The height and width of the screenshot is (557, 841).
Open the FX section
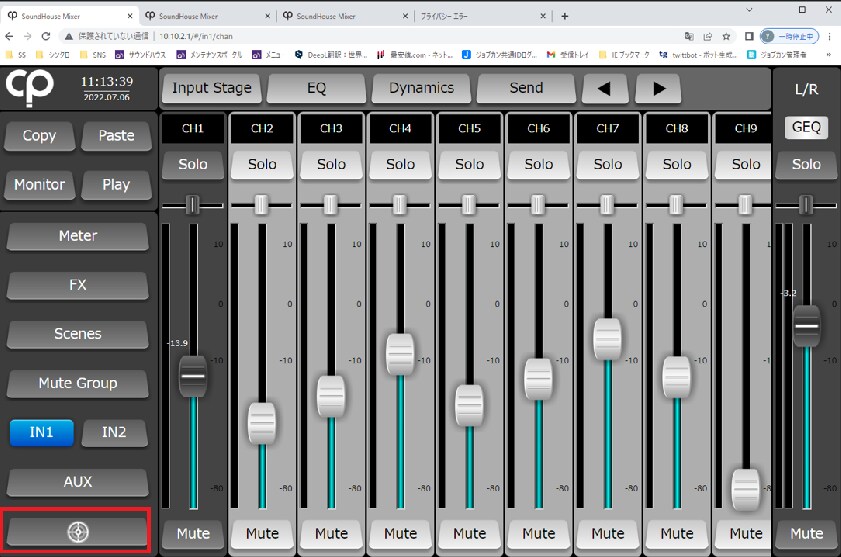pyautogui.click(x=78, y=285)
